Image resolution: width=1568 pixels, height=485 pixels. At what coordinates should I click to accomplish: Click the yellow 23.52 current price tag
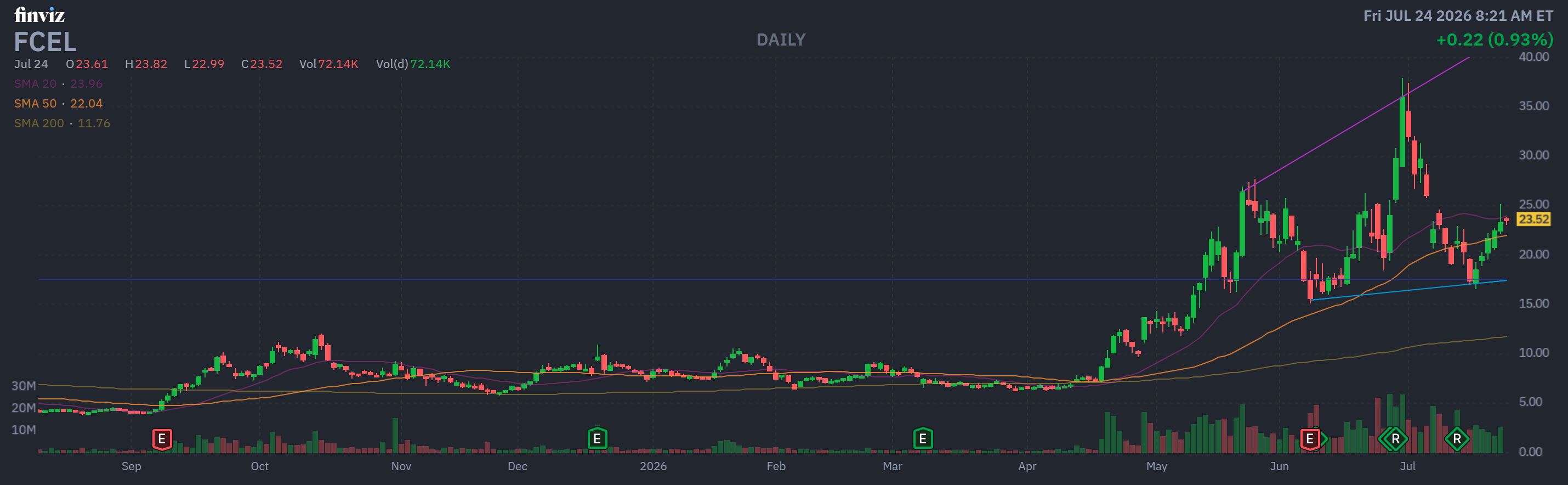1533,219
